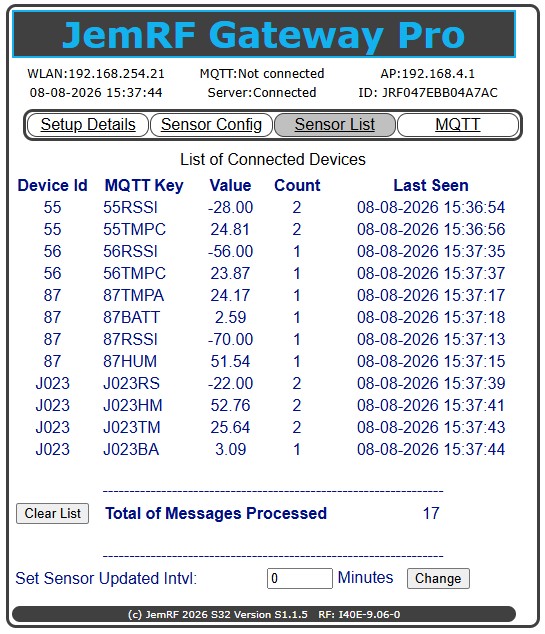Click the ID: JRF047EBB04A7AC text
This screenshot has width=545, height=634.
(428, 93)
